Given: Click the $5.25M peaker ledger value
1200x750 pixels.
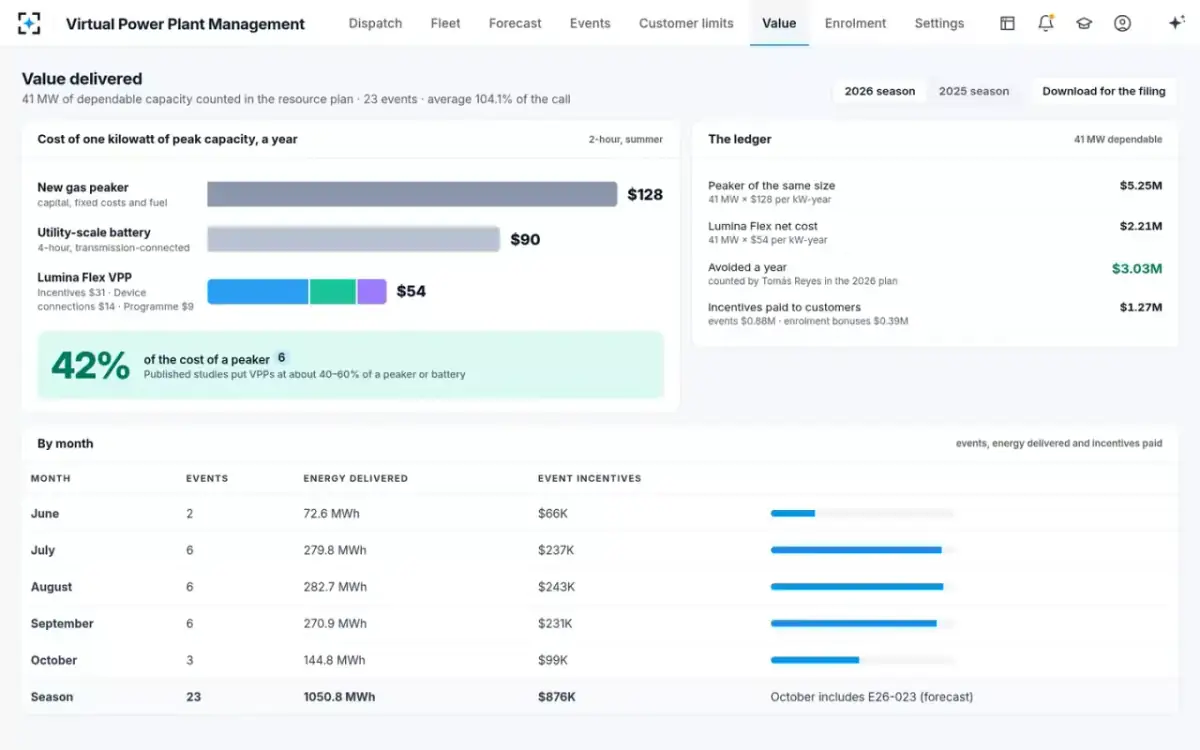Looking at the screenshot, I should pos(1141,186).
